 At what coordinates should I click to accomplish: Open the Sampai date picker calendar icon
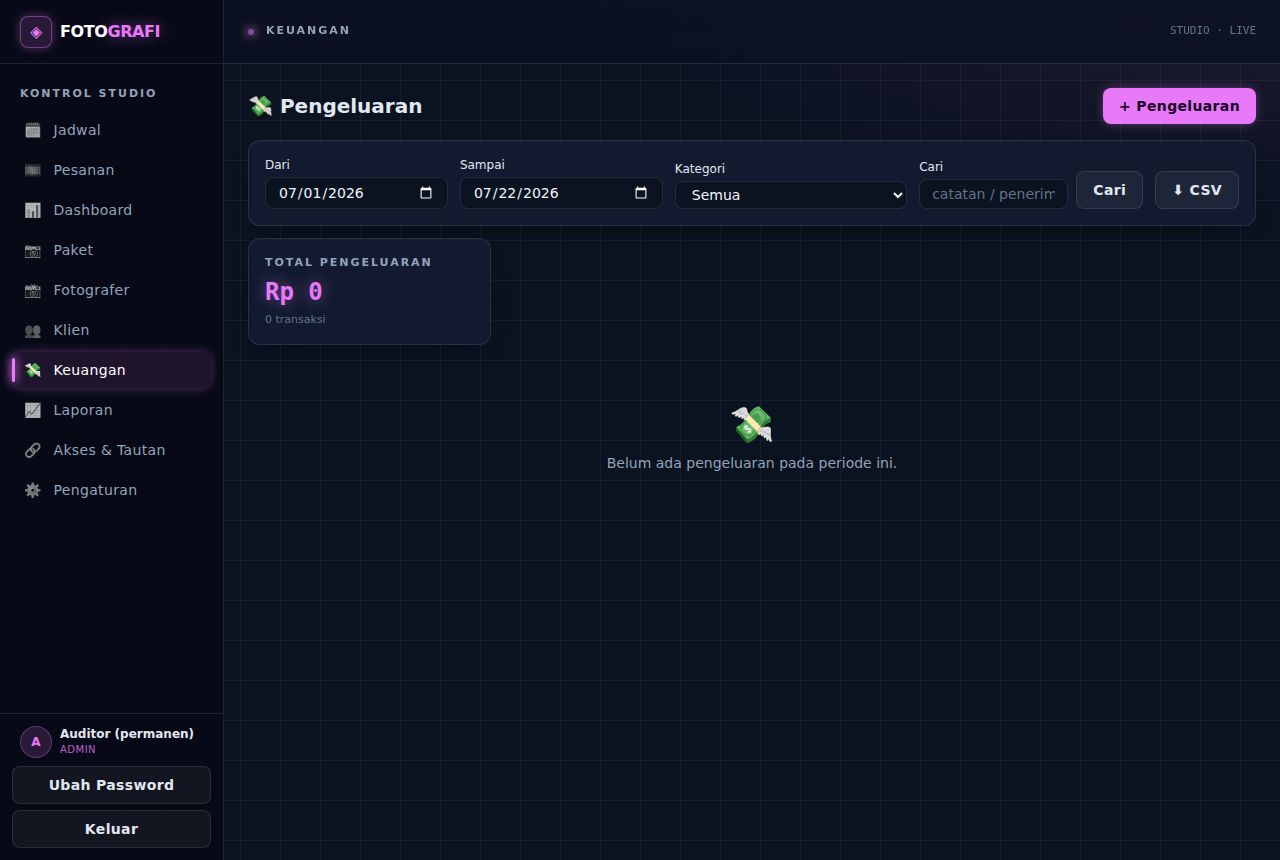[641, 193]
